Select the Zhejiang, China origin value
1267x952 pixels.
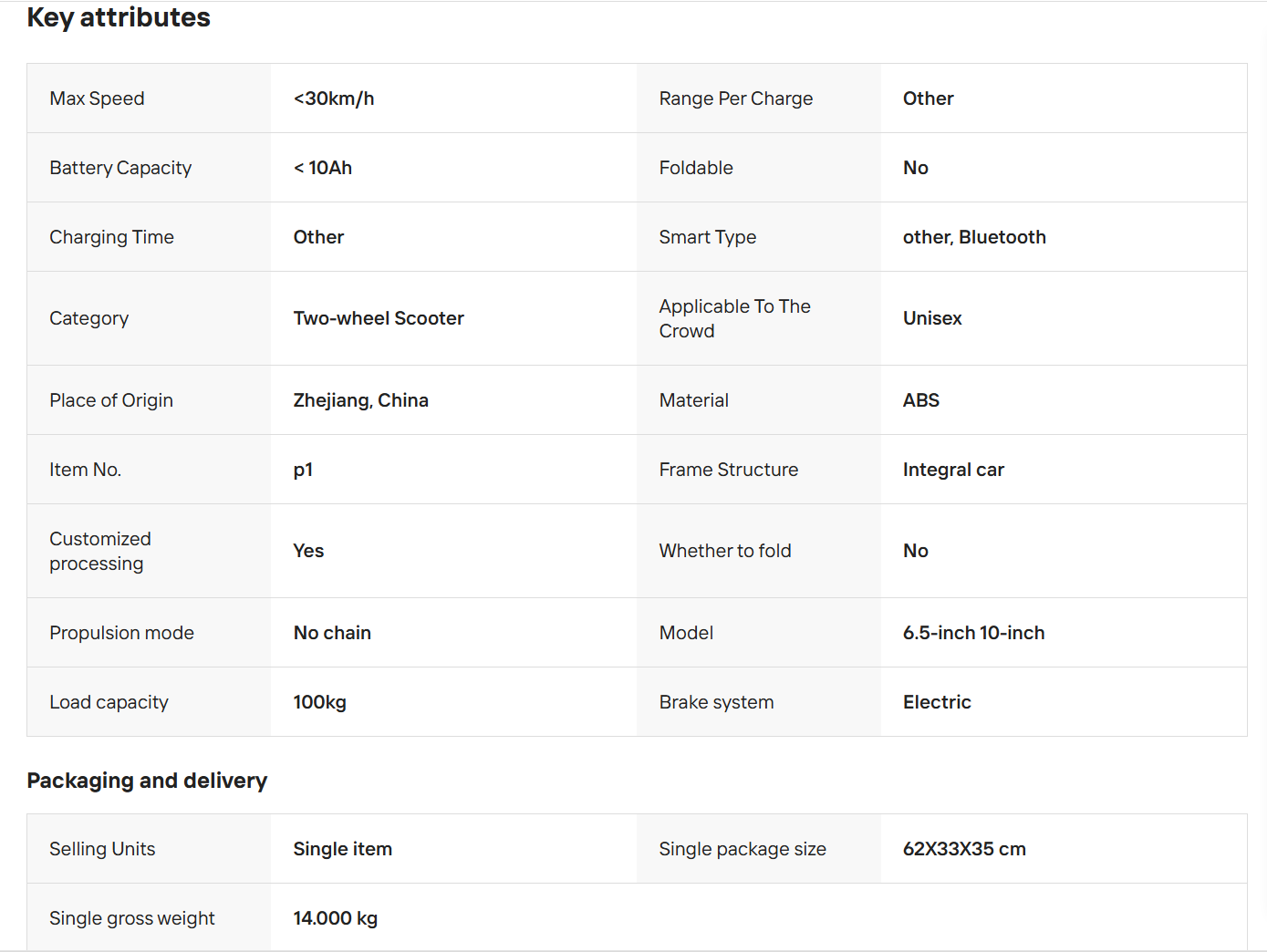coord(361,400)
